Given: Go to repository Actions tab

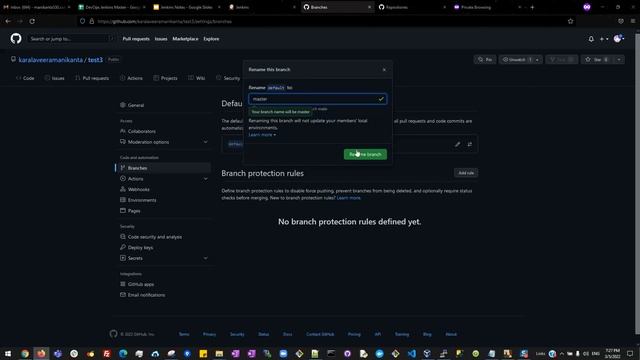Looking at the screenshot, I should tap(131, 78).
